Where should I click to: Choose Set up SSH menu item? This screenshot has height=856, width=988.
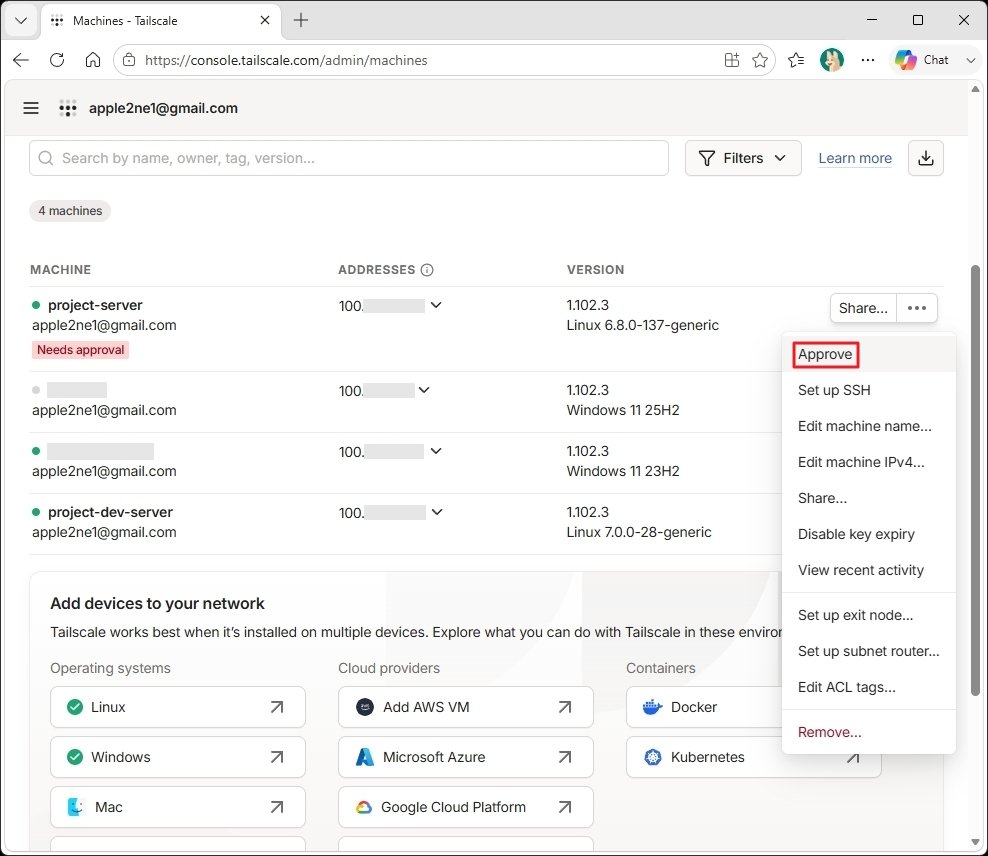point(869,390)
